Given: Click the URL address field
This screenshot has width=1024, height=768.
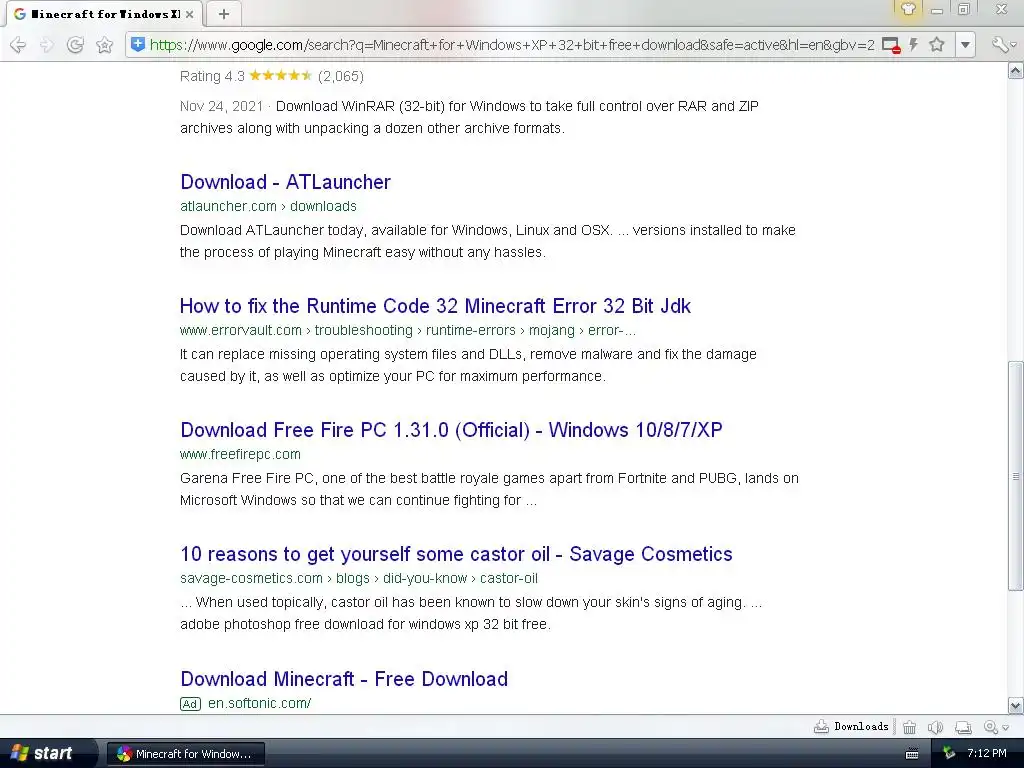Looking at the screenshot, I should coord(512,45).
